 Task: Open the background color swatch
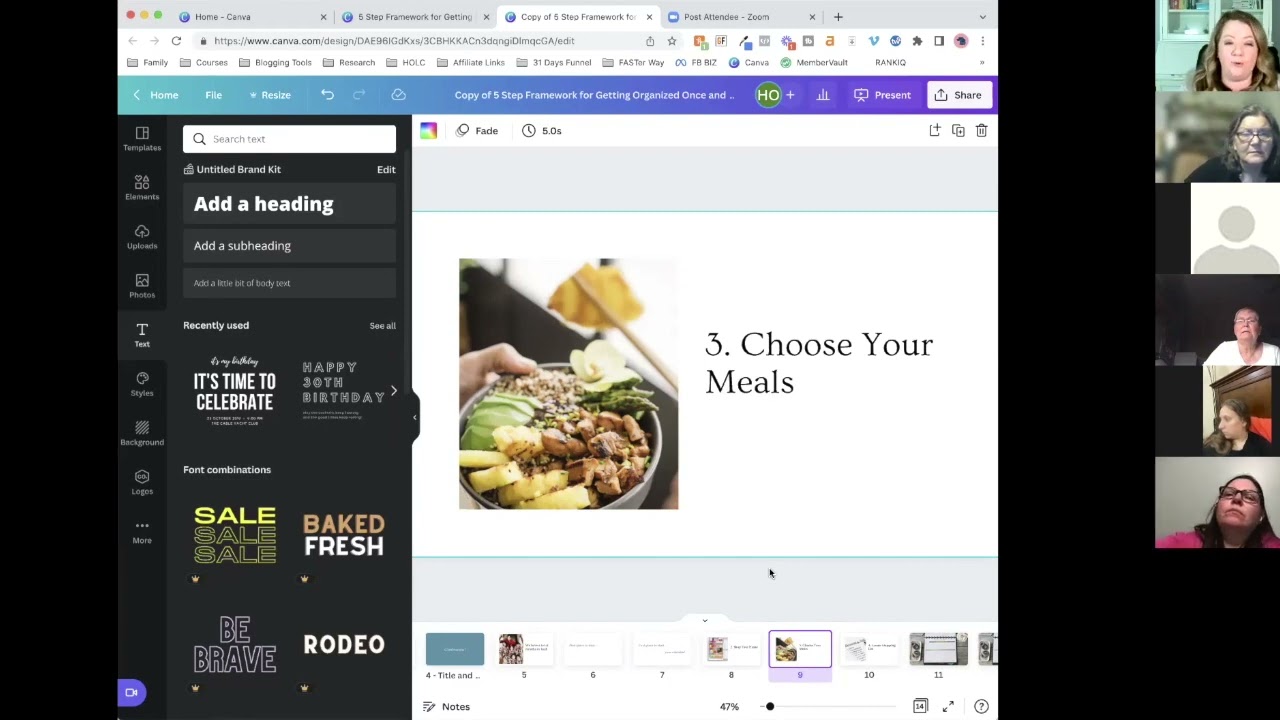(428, 131)
